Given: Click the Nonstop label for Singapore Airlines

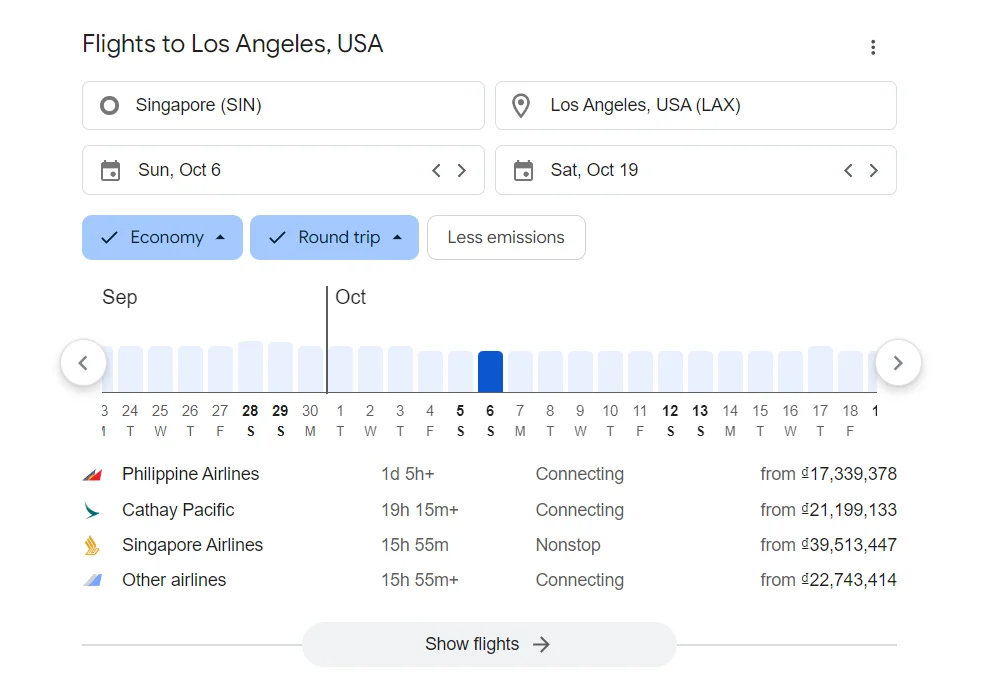Looking at the screenshot, I should (568, 545).
